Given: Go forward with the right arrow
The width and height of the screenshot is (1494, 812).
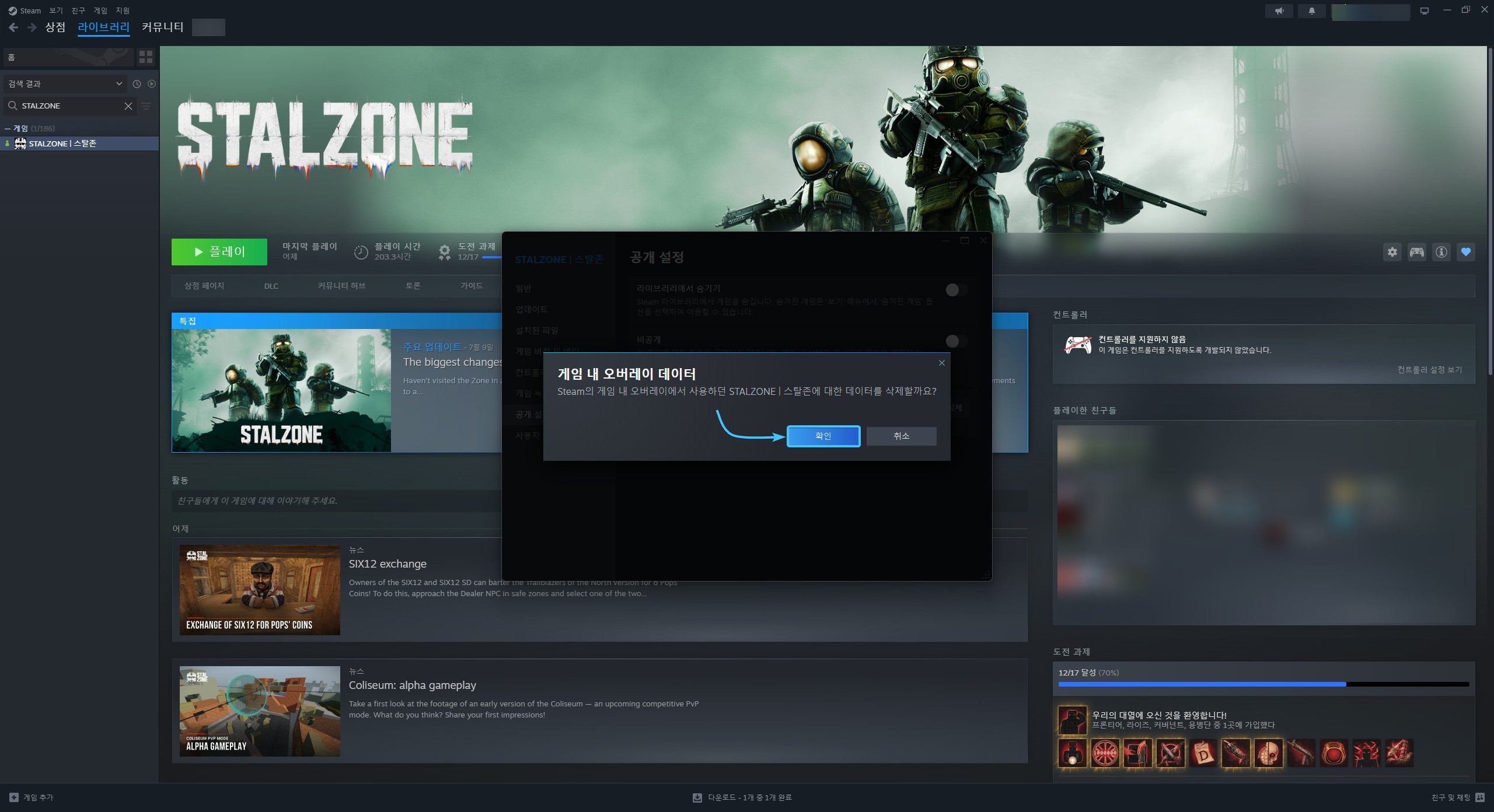Looking at the screenshot, I should (x=32, y=27).
